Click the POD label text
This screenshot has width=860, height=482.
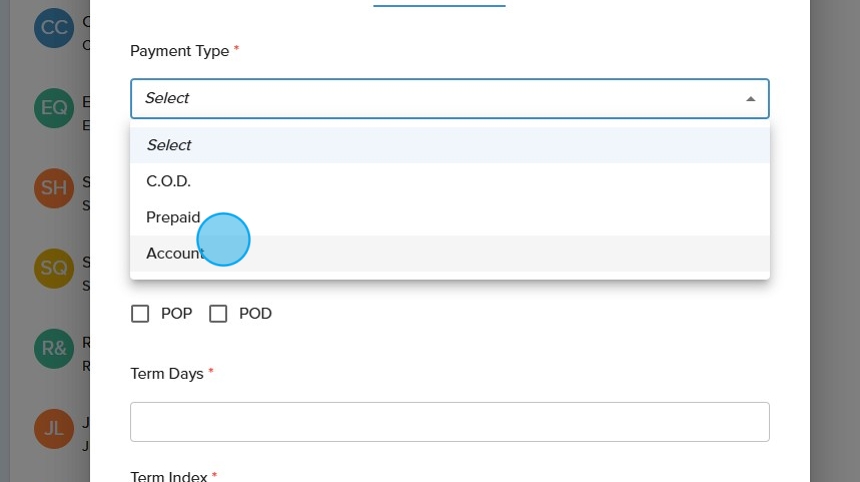[x=255, y=314]
